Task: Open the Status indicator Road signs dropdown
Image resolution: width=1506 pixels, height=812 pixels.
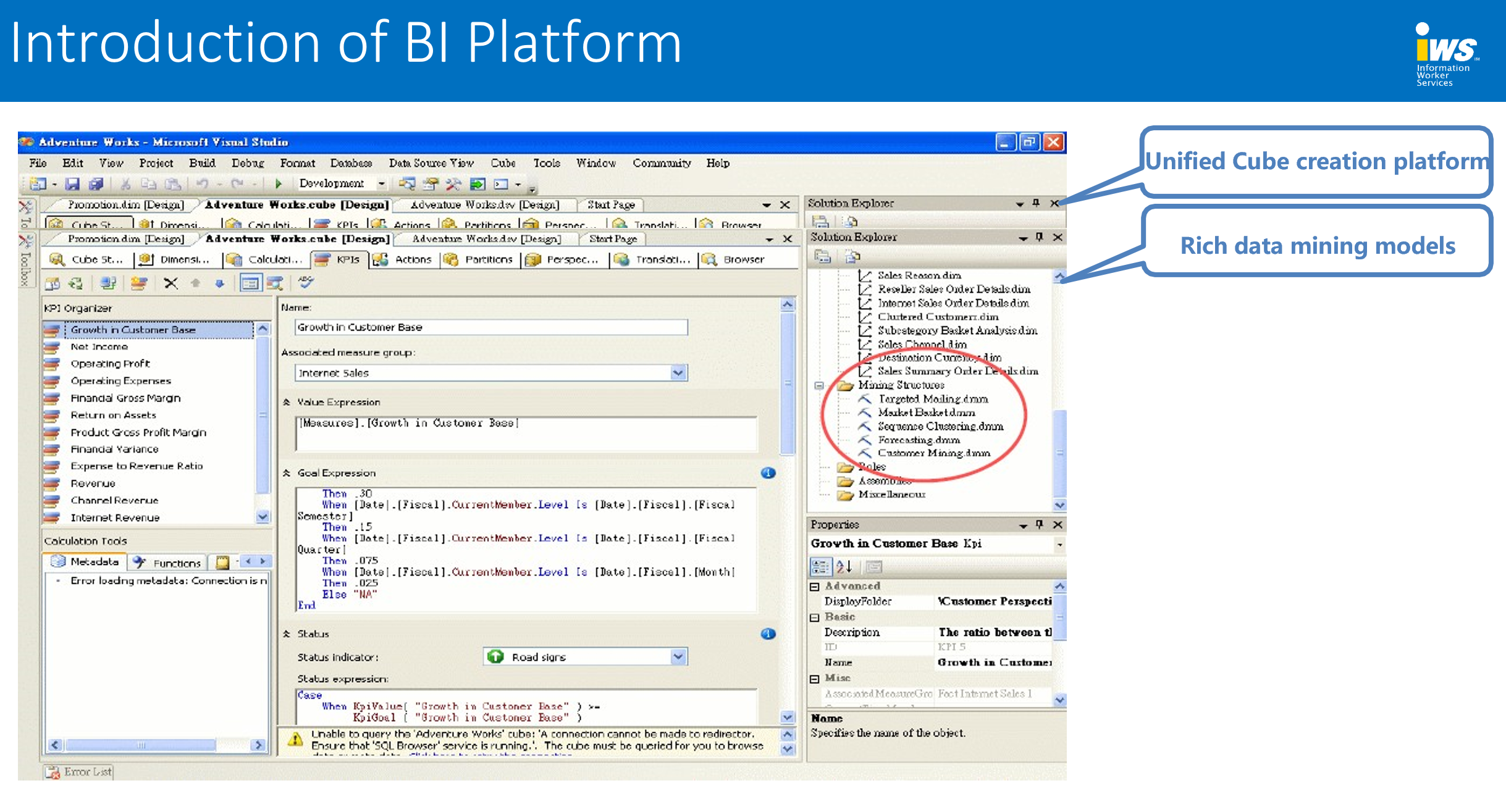Action: coord(678,657)
